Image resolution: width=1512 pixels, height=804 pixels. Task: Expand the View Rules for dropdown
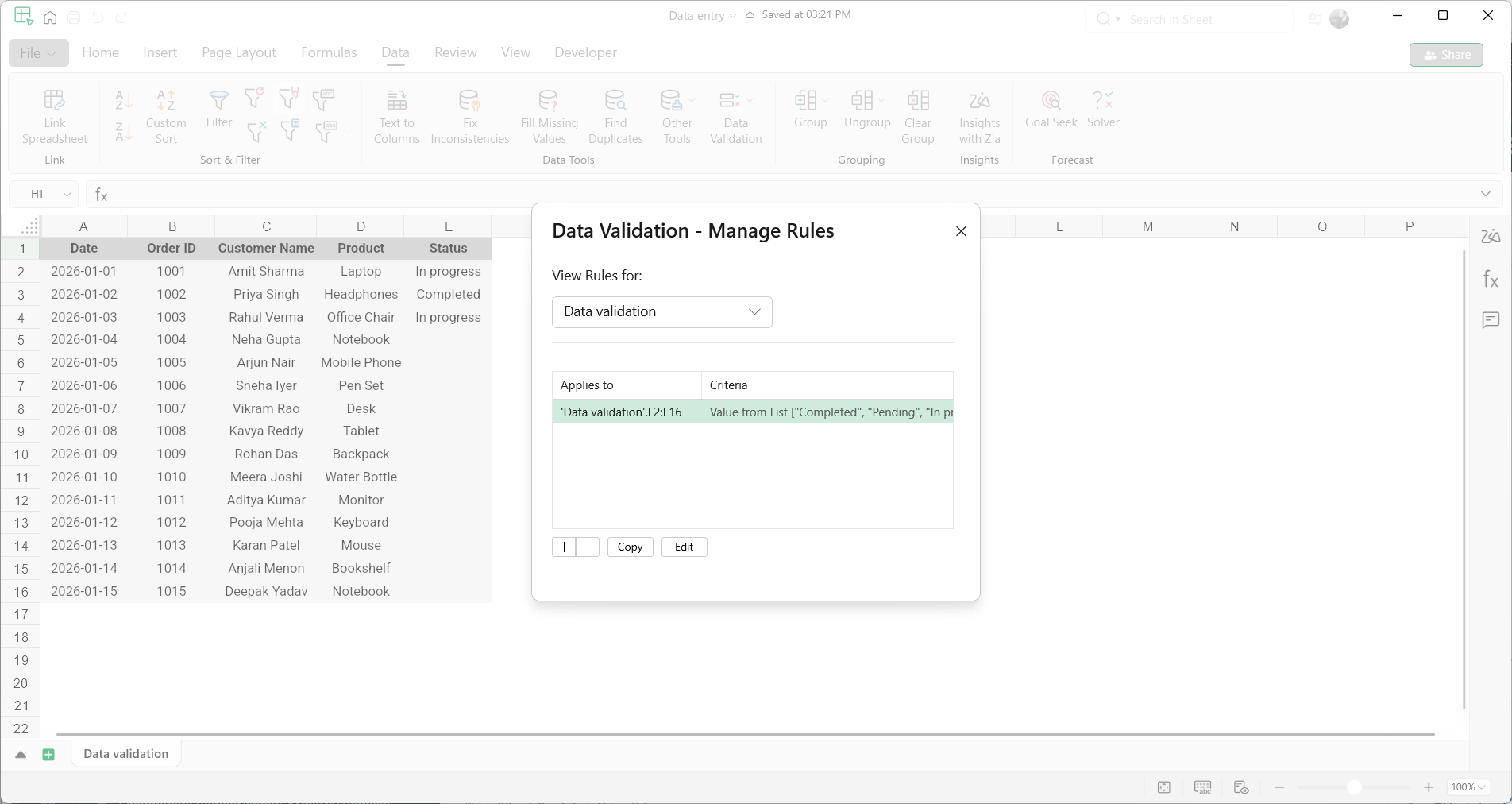661,311
